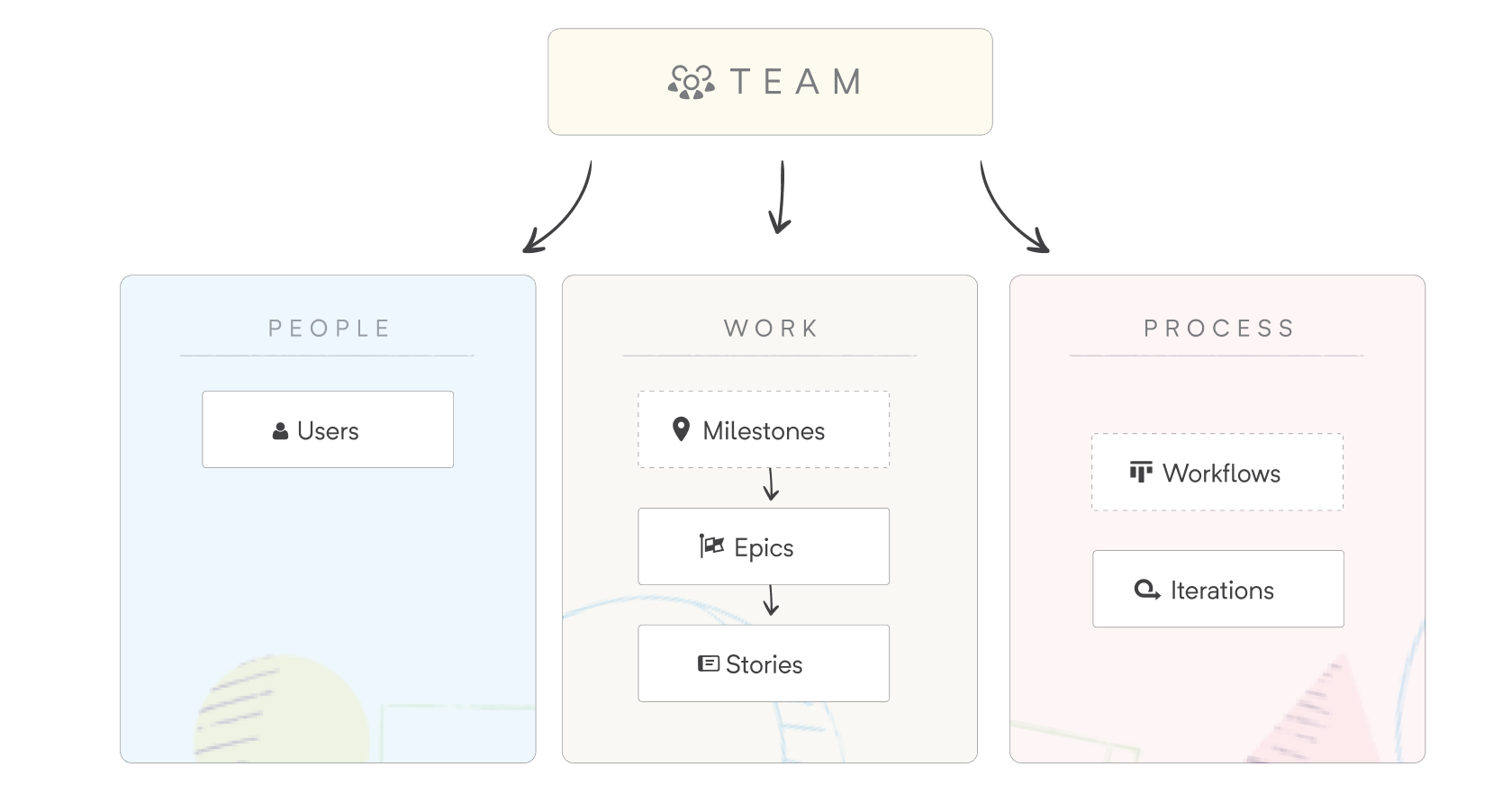Select the TEAM title text
This screenshot has width=1511, height=812.
point(796,82)
